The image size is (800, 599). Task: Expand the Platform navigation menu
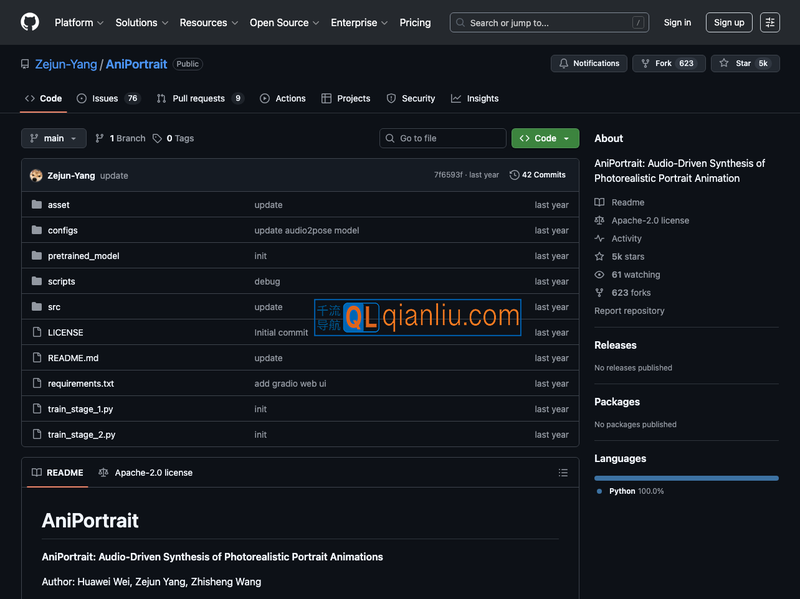[79, 22]
